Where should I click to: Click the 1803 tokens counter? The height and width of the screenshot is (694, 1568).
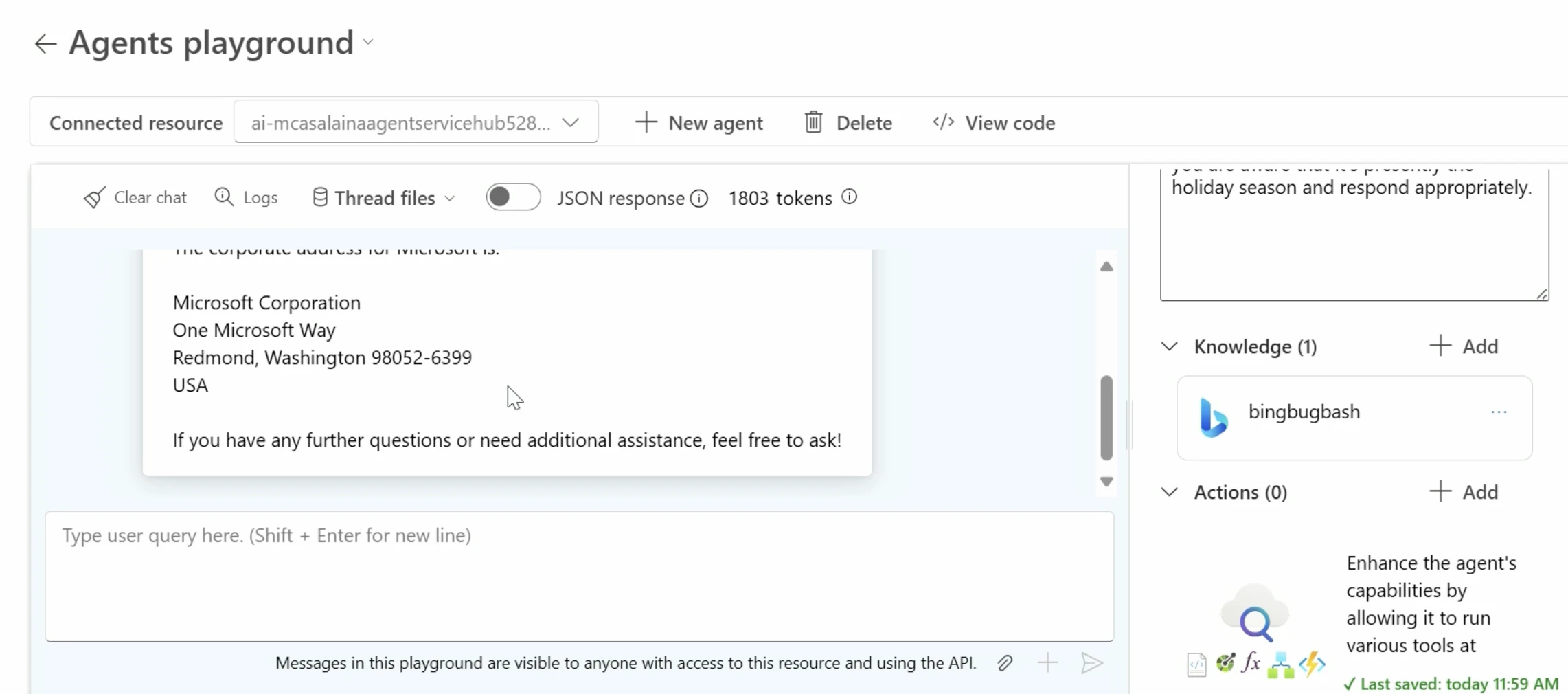click(x=780, y=199)
